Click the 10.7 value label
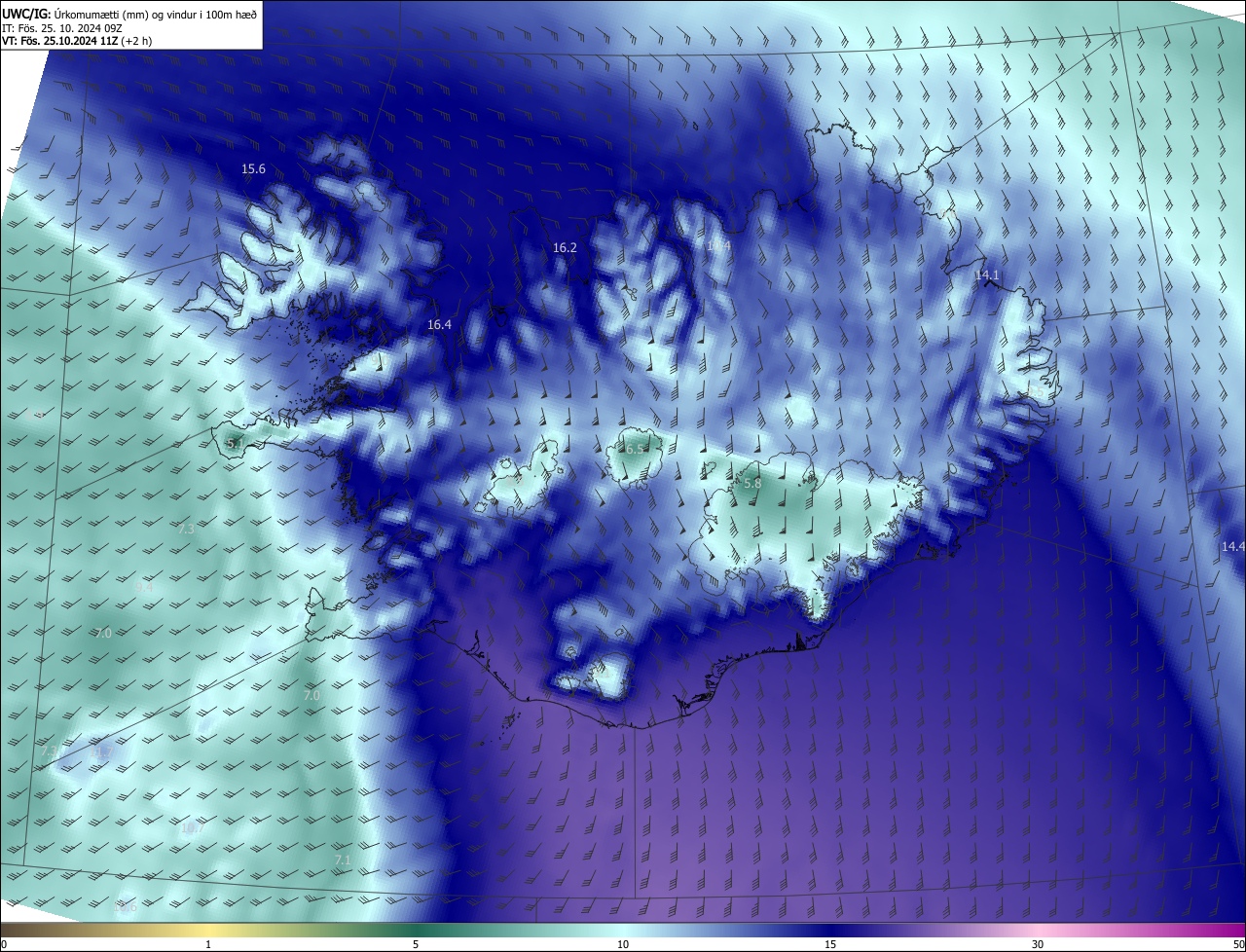This screenshot has height=952, width=1246. (192, 828)
